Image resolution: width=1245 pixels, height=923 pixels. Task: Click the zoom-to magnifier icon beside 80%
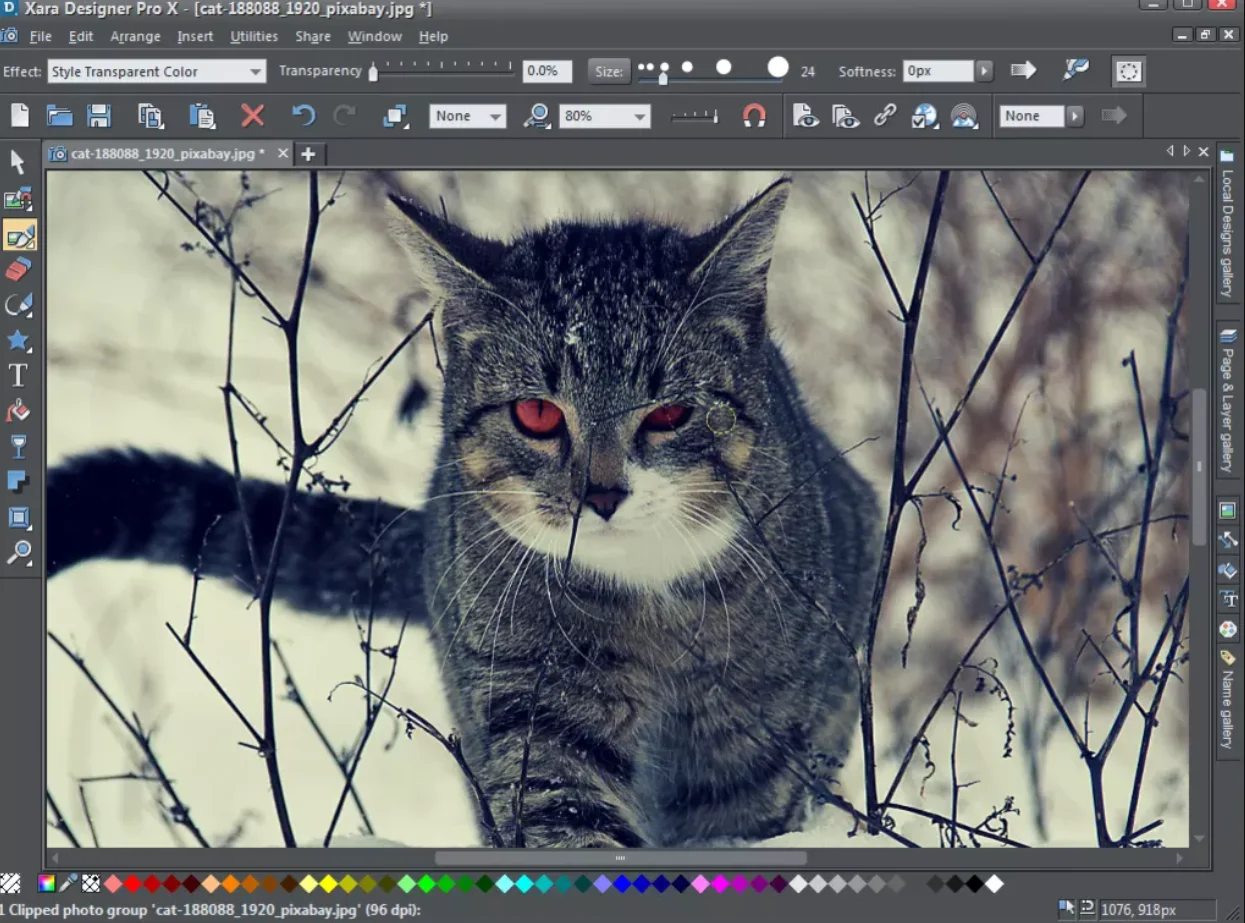pyautogui.click(x=537, y=116)
